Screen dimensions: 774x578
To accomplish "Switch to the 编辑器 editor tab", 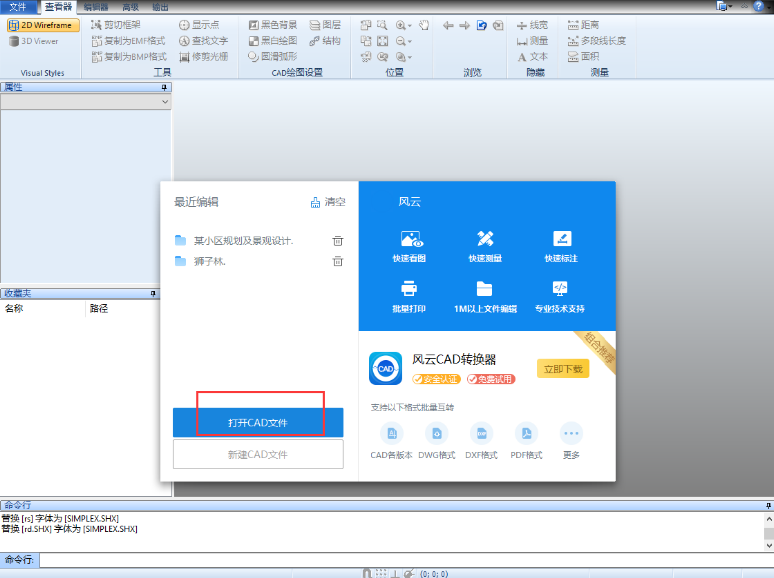I will click(x=96, y=7).
